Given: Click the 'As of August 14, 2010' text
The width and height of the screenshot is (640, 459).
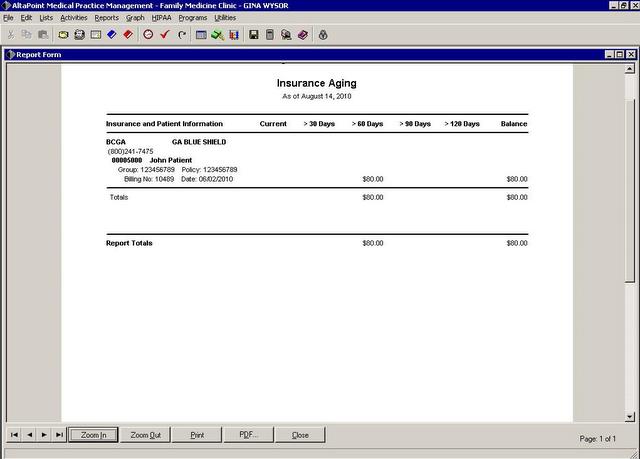Looking at the screenshot, I should 317,96.
